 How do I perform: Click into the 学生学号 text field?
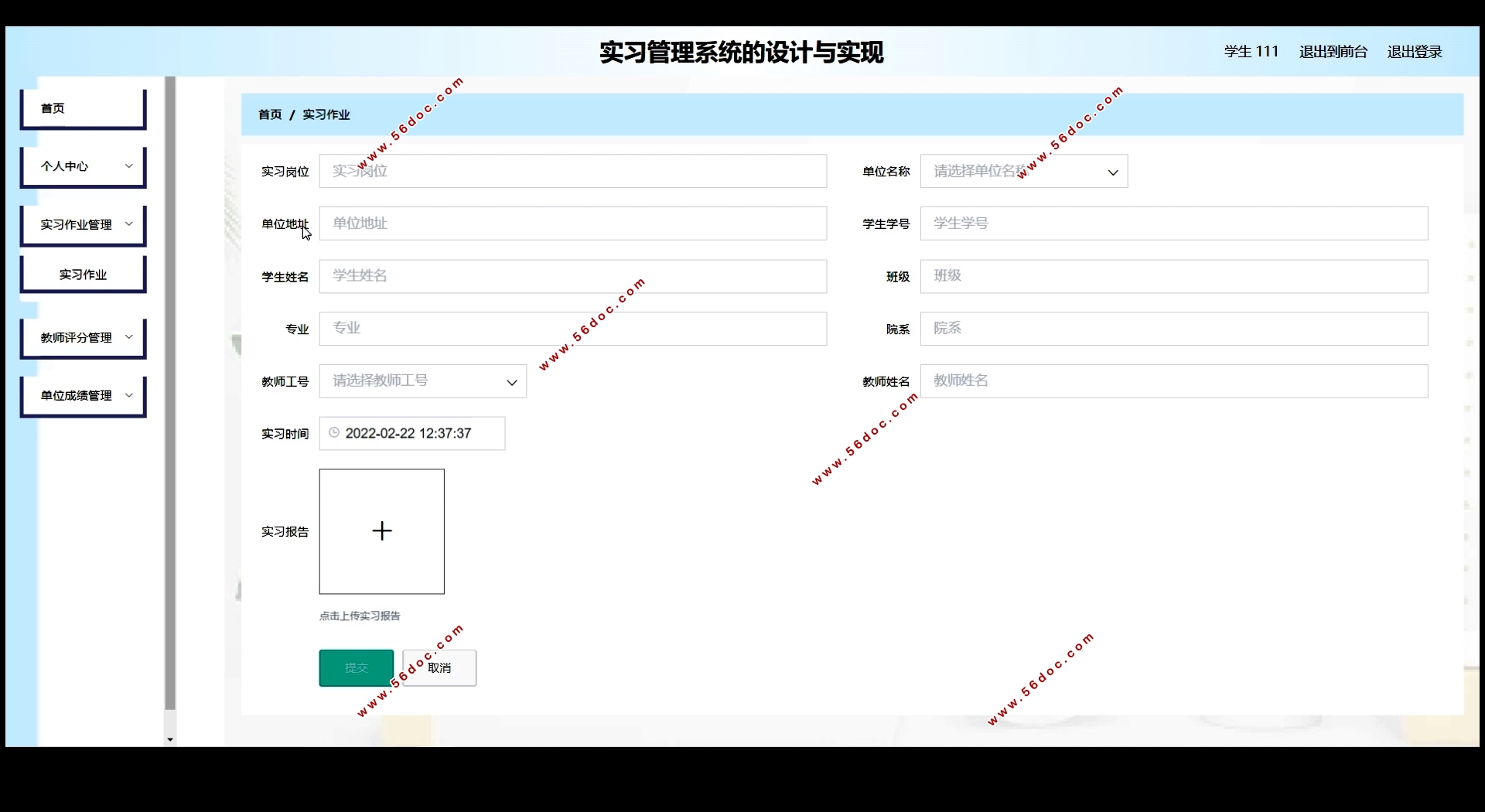pos(1173,223)
